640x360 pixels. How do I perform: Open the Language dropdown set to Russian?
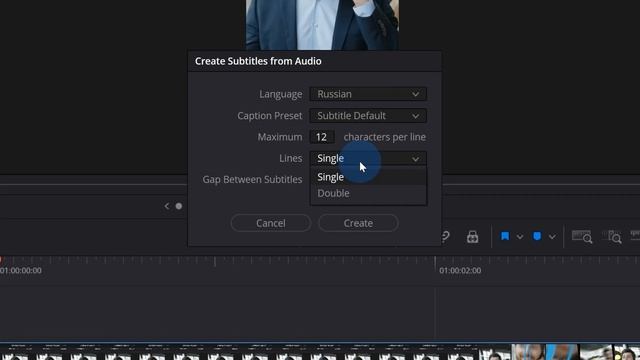[x=368, y=94]
